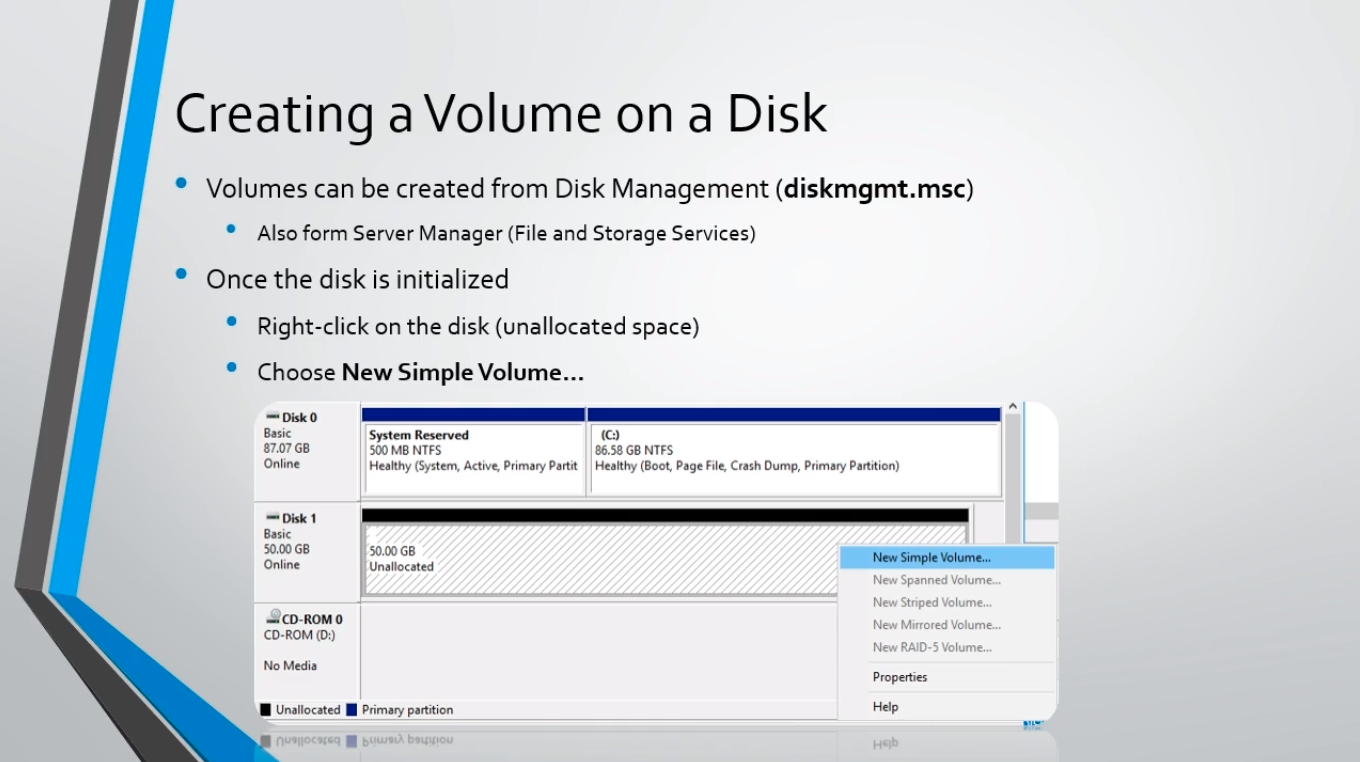Click the blue Primary partition legend square

(351, 710)
